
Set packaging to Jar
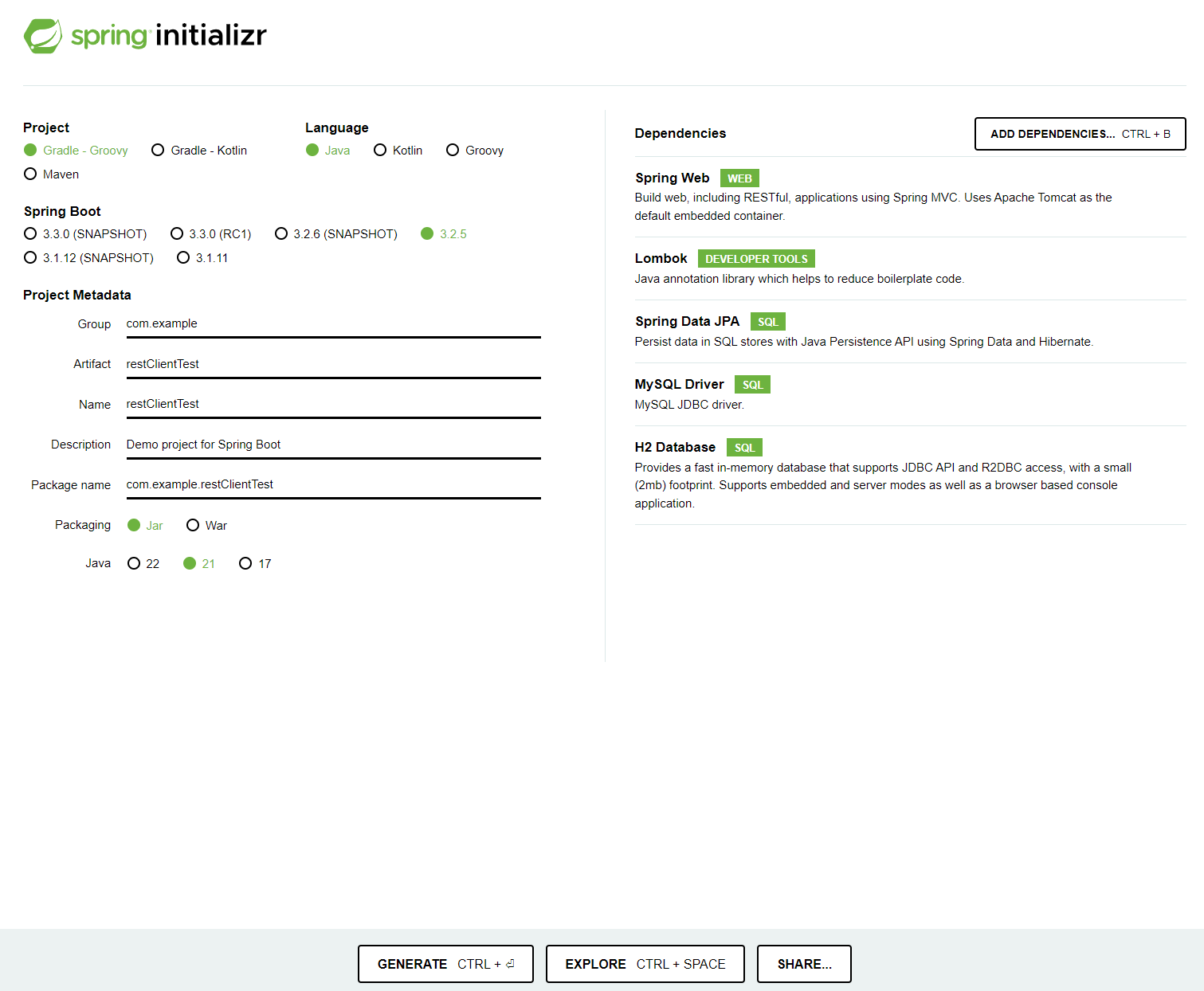[145, 525]
